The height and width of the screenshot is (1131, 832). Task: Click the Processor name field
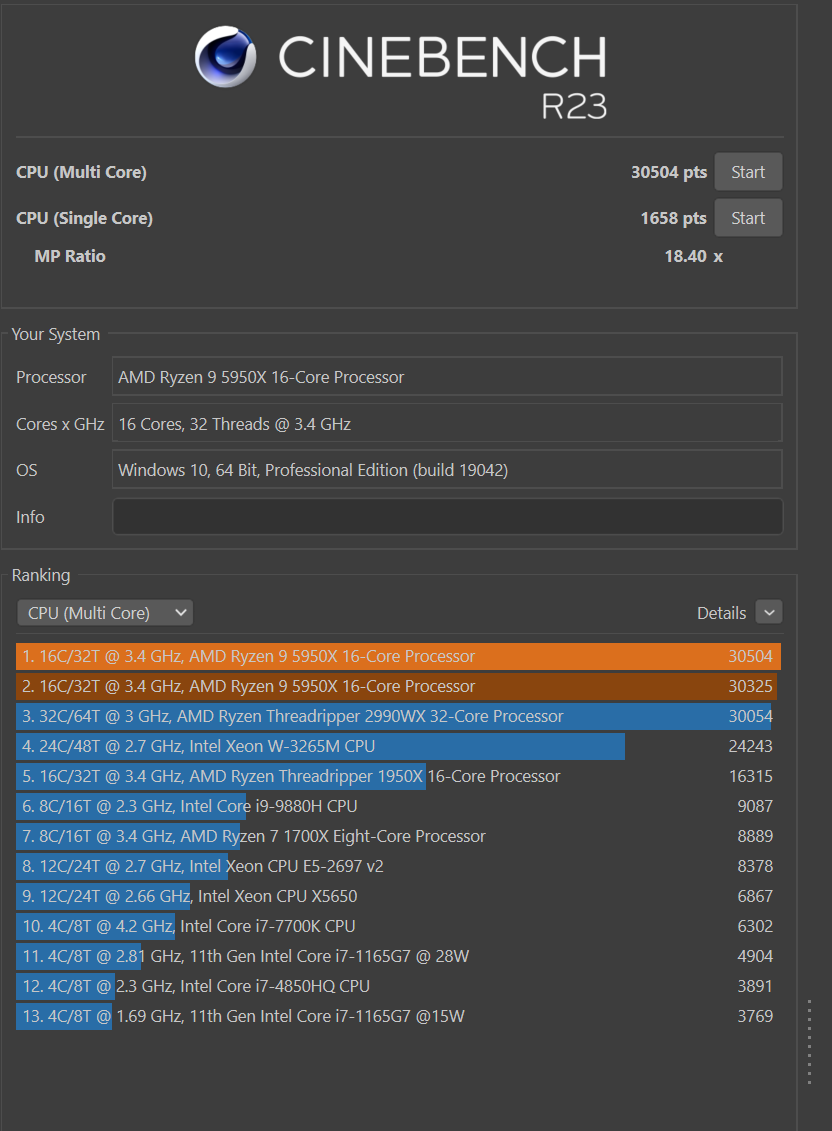[x=447, y=377]
